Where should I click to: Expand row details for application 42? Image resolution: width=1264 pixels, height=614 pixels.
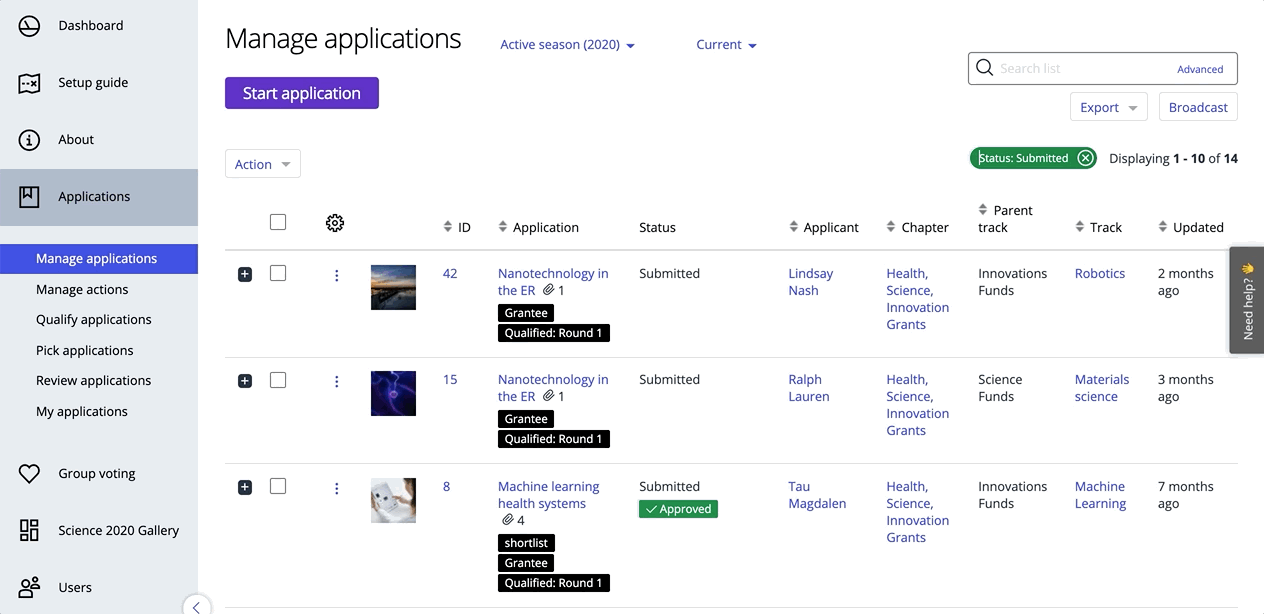tap(245, 274)
